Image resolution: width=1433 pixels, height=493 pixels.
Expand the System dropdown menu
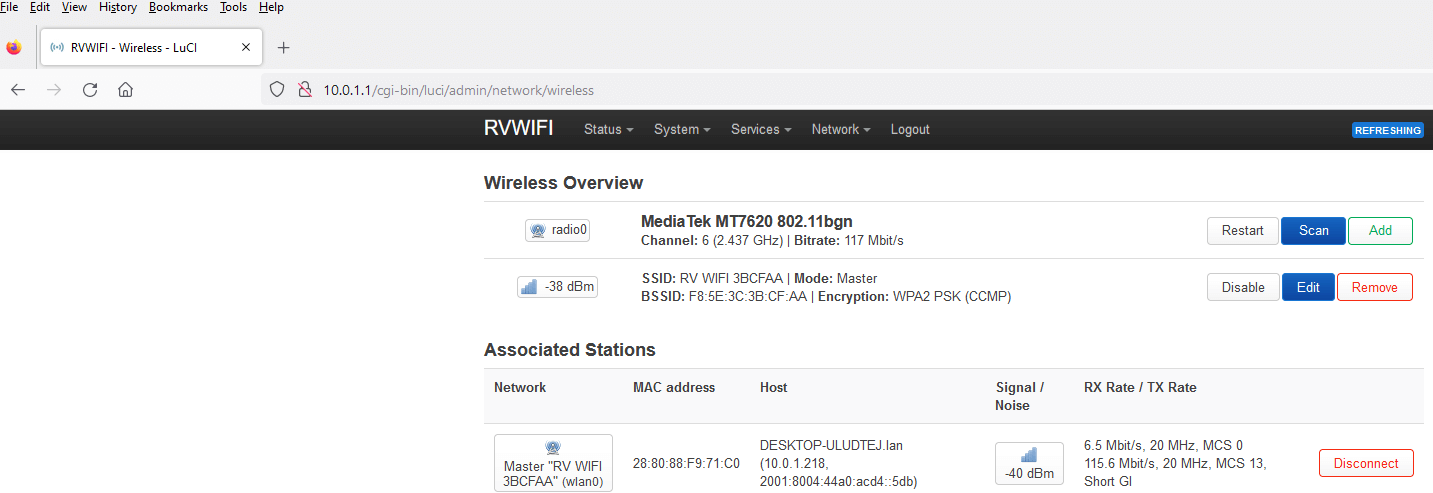pyautogui.click(x=681, y=129)
